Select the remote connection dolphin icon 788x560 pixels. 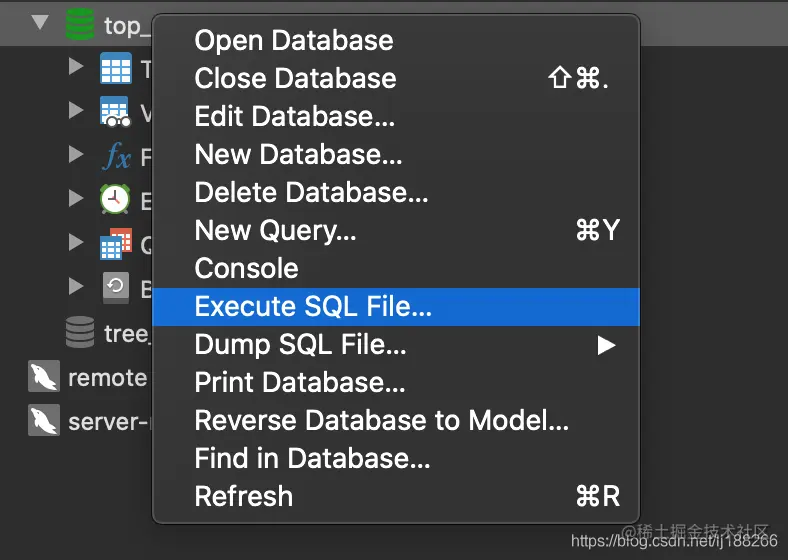tap(44, 376)
